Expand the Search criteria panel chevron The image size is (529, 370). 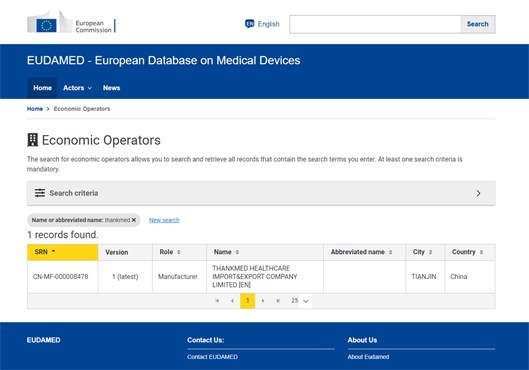click(x=478, y=193)
